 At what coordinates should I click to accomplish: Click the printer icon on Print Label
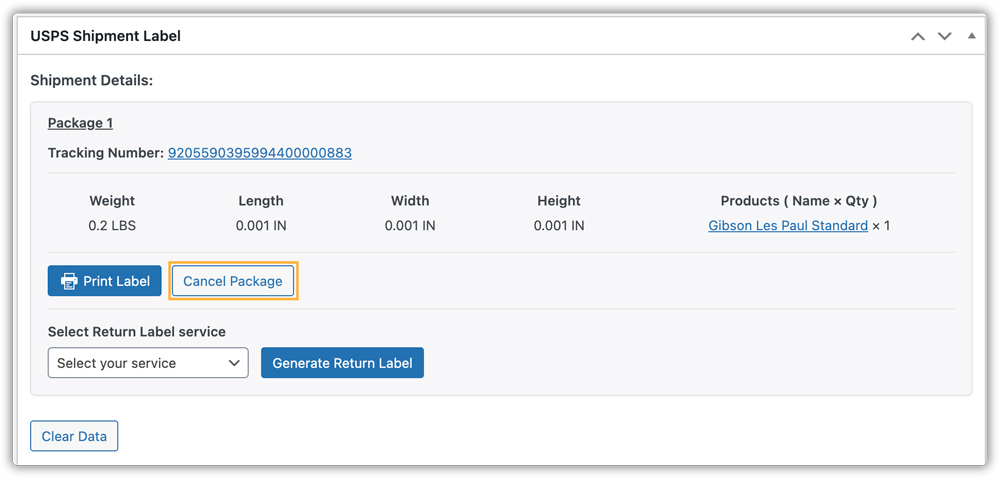point(69,281)
